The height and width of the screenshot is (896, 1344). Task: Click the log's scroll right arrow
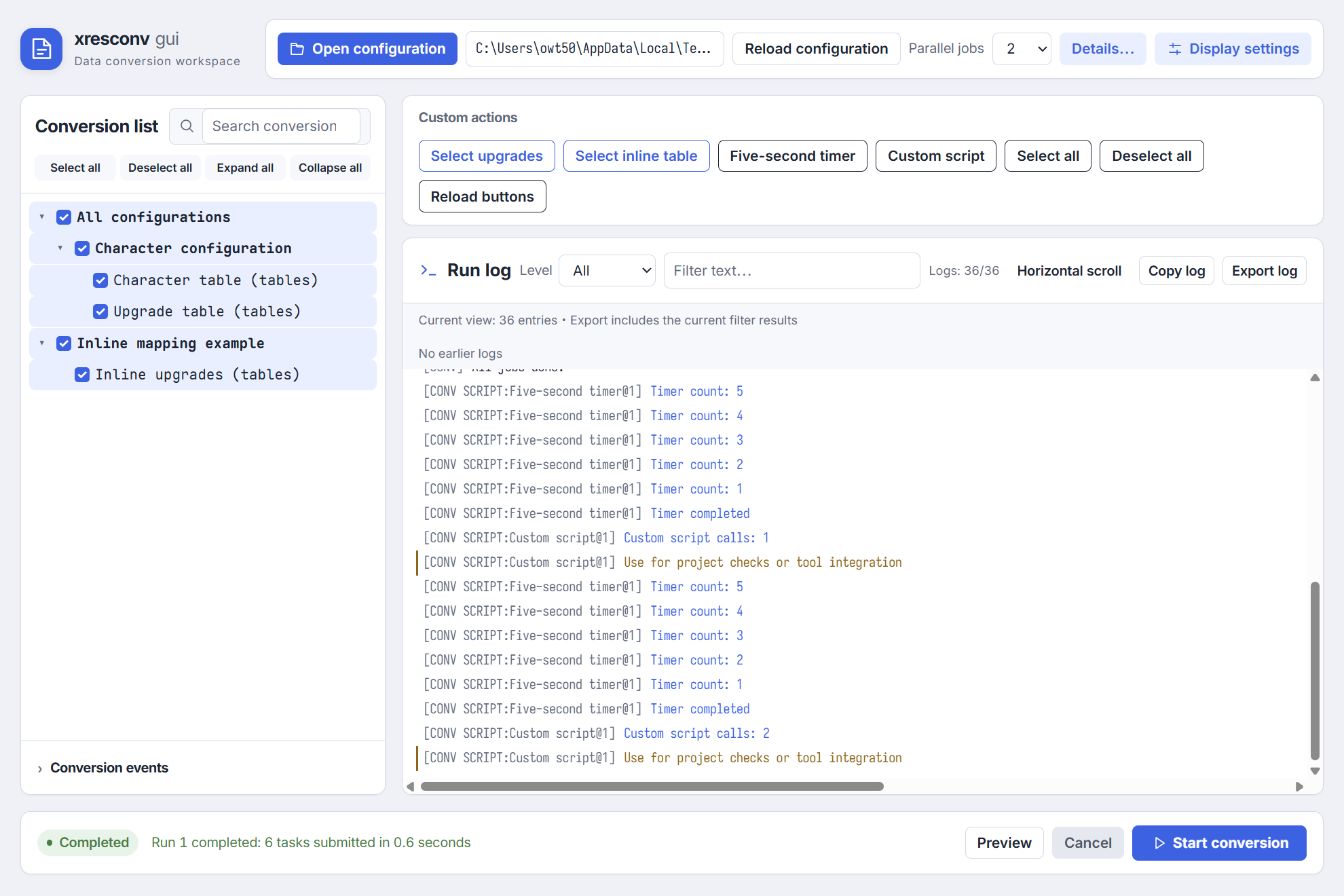point(1299,787)
